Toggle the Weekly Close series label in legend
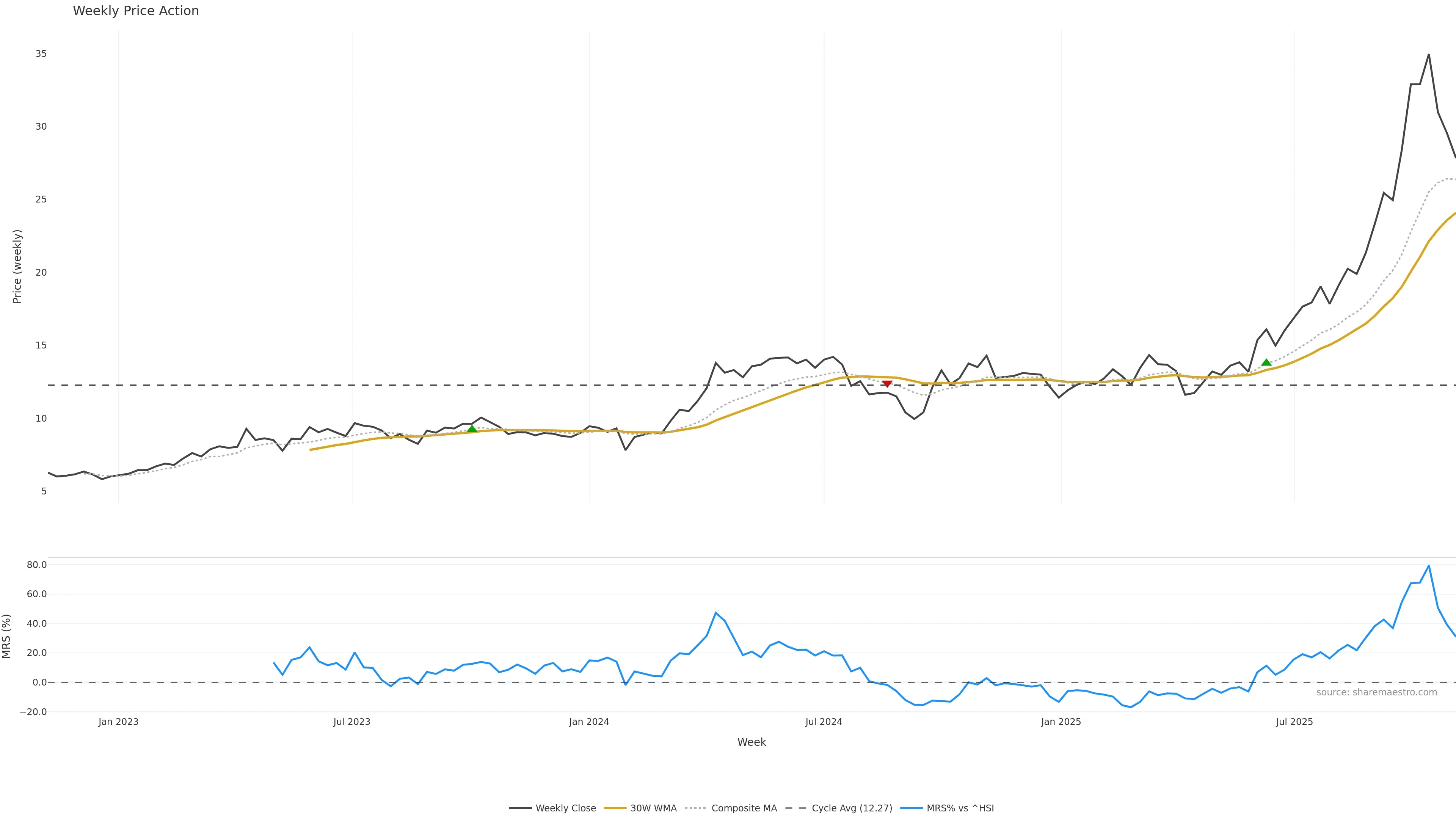The width and height of the screenshot is (1456, 819). coord(565,808)
